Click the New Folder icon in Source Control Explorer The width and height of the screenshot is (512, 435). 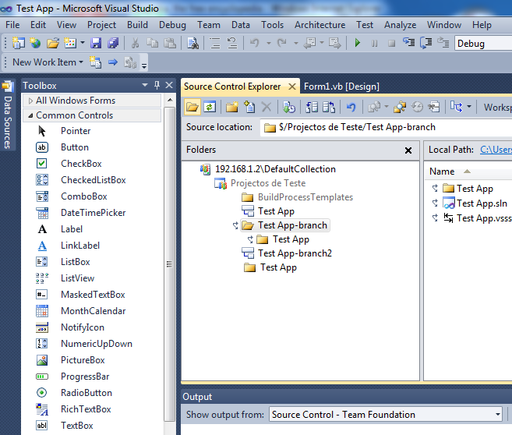tap(232, 107)
